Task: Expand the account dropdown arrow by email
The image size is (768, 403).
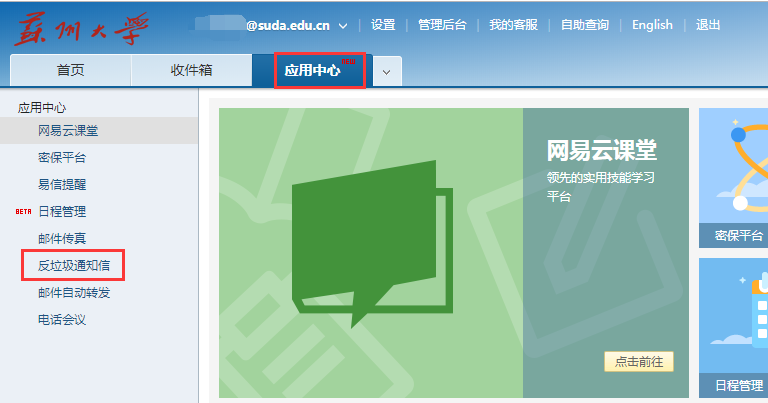Action: click(343, 26)
